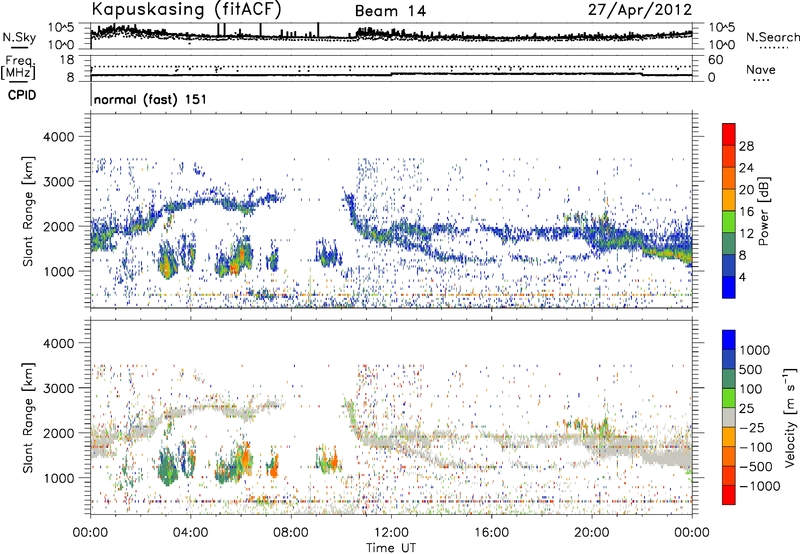
Task: Click the velocity panel Slant Range label
Action: pyautogui.click(x=28, y=417)
